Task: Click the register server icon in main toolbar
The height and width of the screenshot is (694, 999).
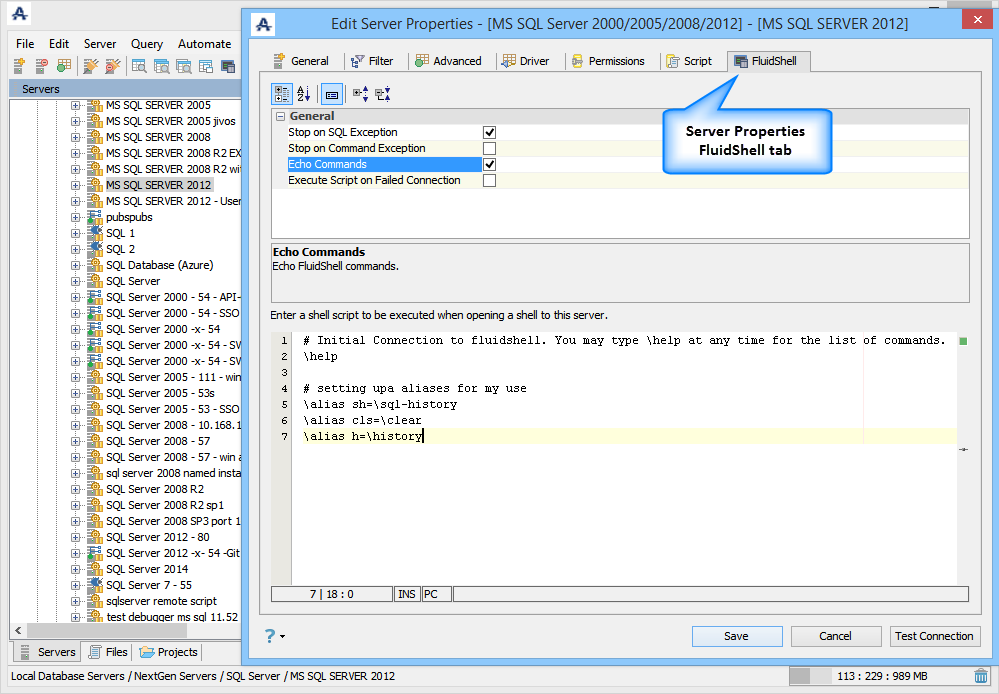Action: [19, 66]
